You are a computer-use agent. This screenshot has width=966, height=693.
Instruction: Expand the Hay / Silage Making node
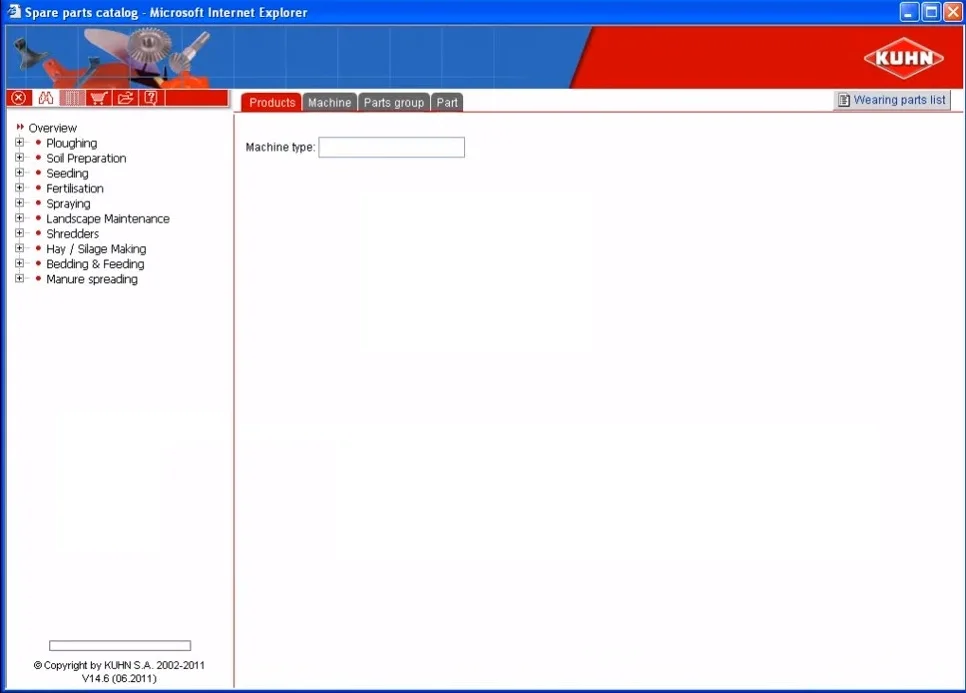(20, 248)
